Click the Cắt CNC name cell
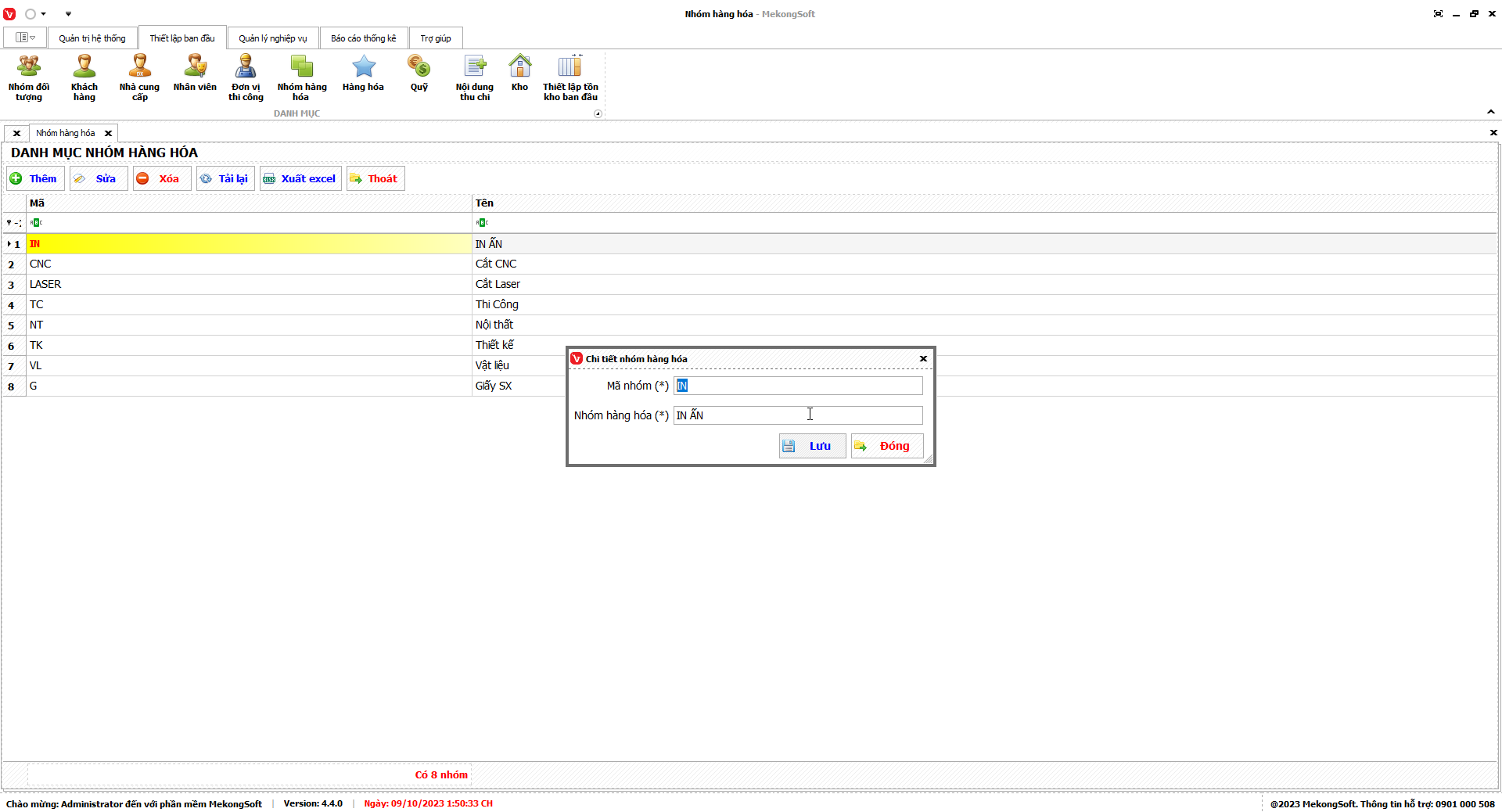Viewport: 1502px width, 812px height. pos(984,264)
